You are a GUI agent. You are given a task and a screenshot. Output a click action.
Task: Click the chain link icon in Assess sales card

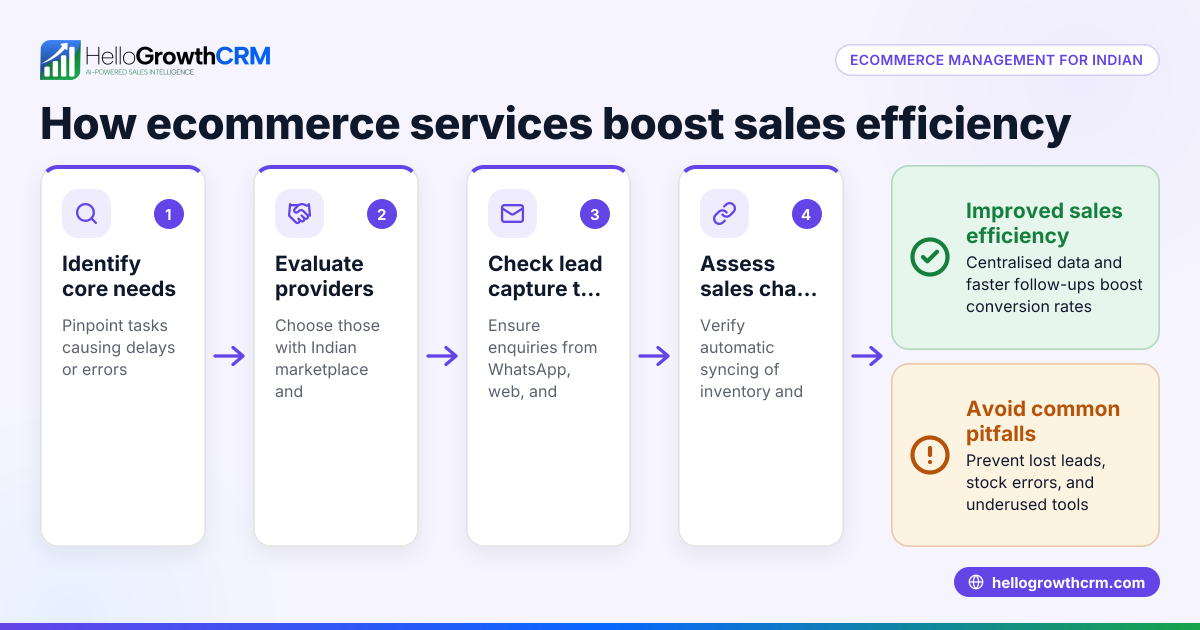click(724, 214)
